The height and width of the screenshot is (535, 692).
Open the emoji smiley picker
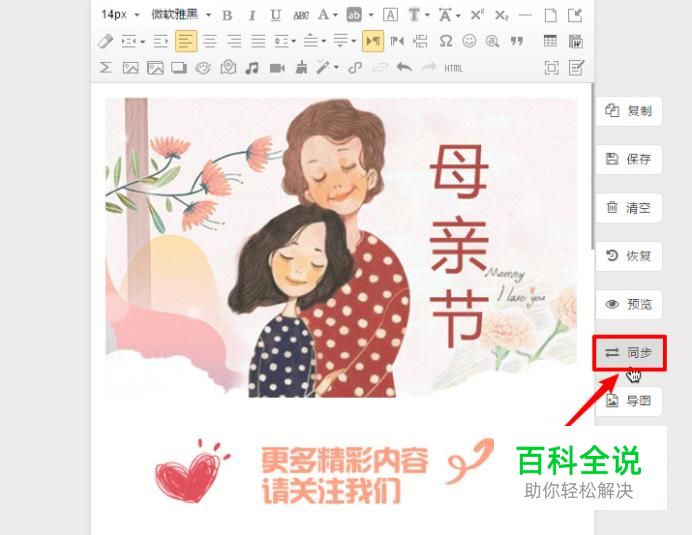point(469,41)
